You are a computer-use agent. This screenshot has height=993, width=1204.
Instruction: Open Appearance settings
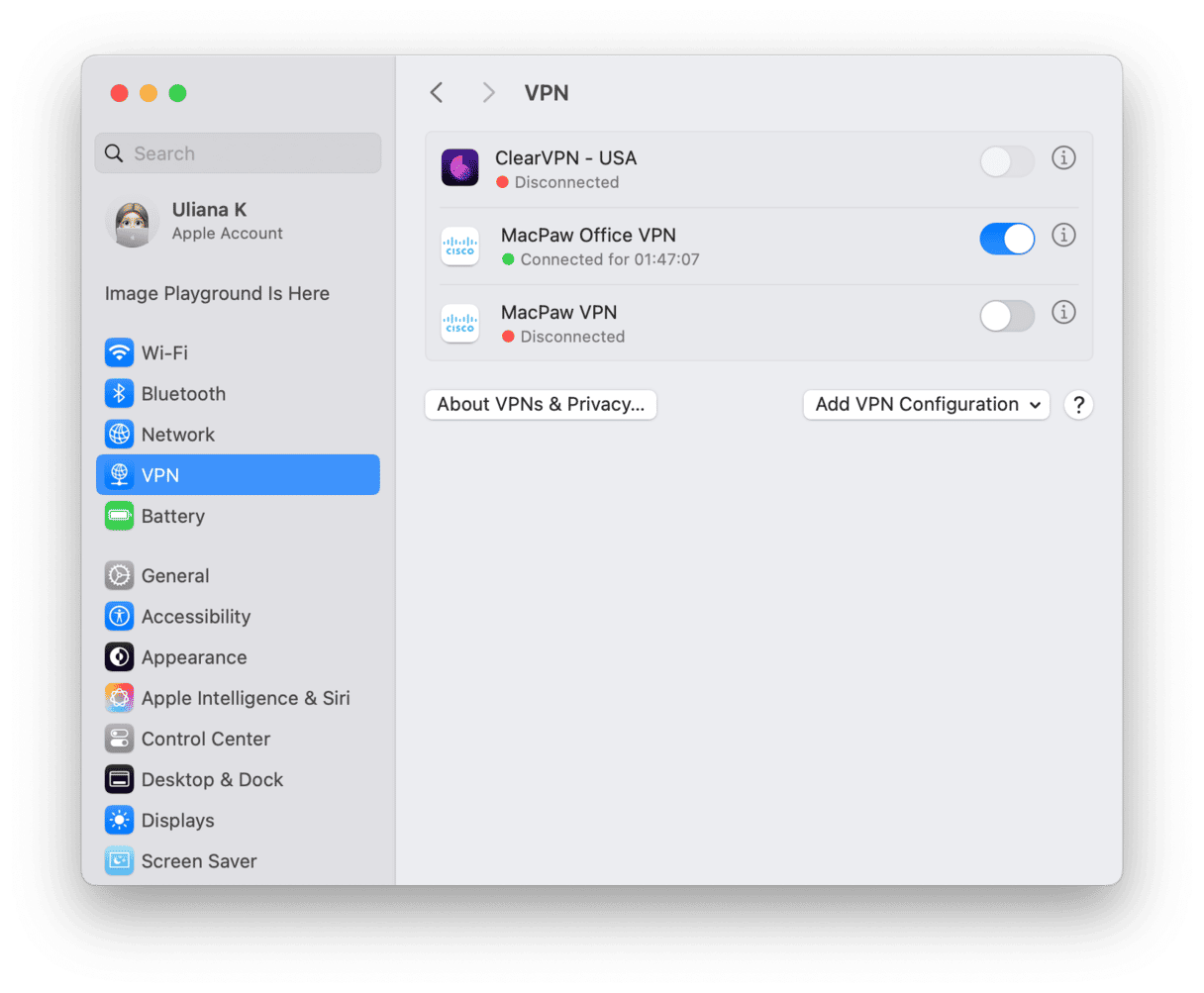tap(238, 657)
